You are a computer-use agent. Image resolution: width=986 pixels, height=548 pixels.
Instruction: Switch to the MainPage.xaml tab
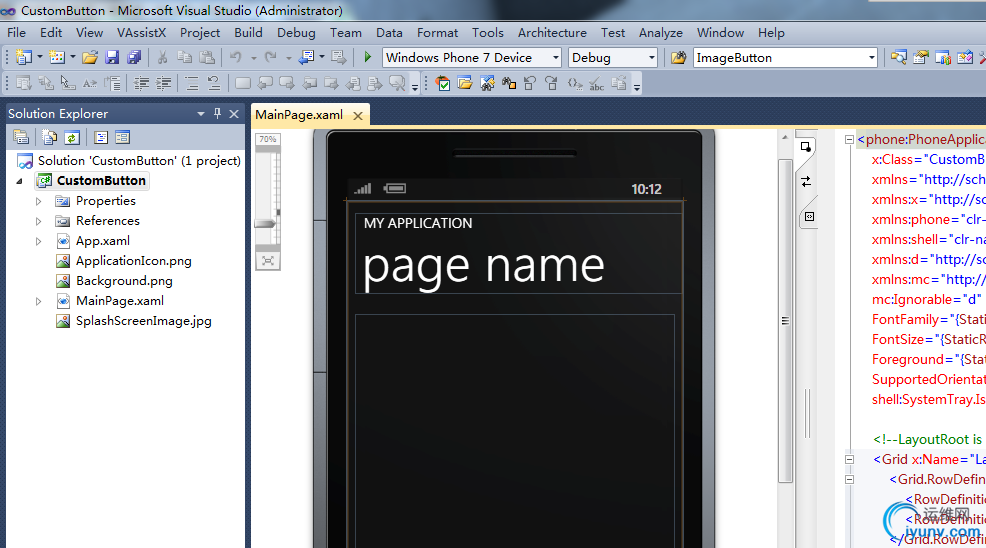299,115
